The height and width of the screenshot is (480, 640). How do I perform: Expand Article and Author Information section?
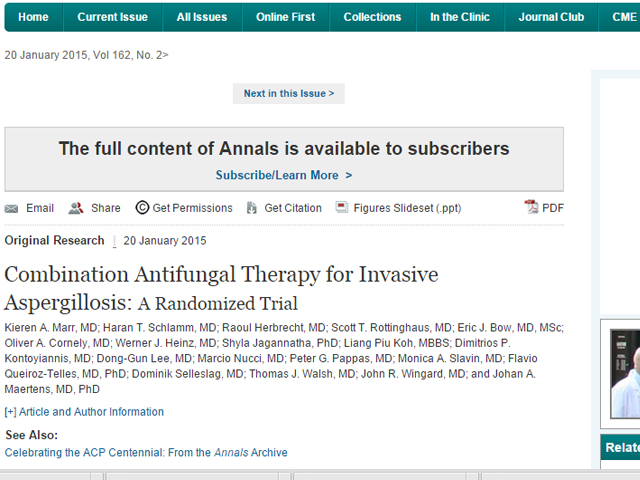pyautogui.click(x=84, y=412)
